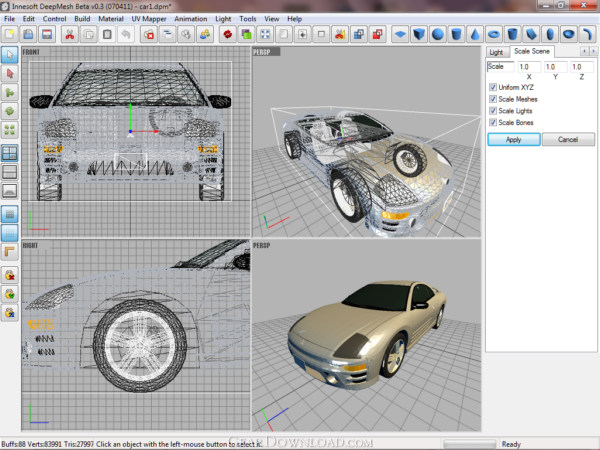This screenshot has width=600, height=450.
Task: Open the Light menu
Action: (223, 19)
